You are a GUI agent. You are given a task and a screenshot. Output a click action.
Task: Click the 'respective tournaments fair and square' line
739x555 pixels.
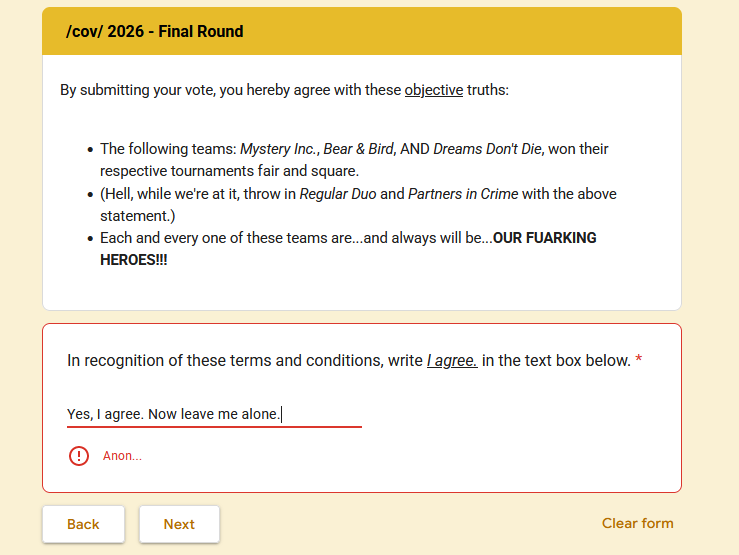pyautogui.click(x=230, y=171)
